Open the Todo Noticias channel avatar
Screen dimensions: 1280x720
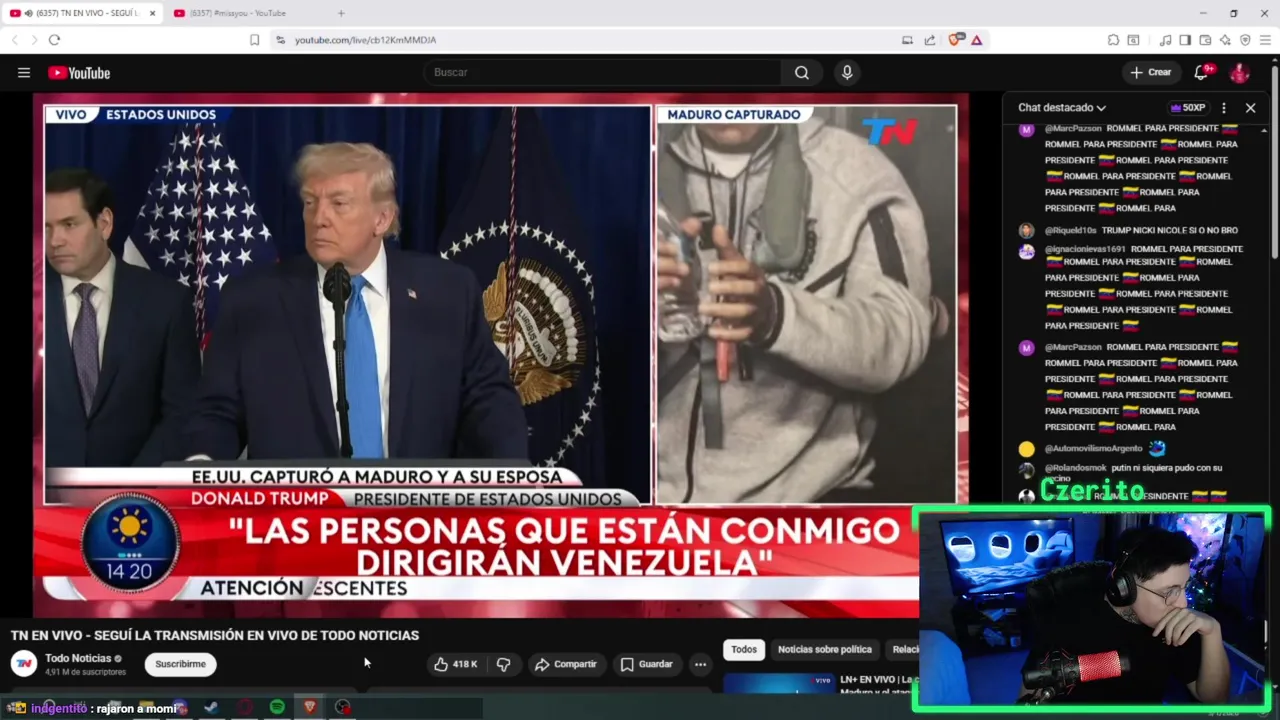[24, 664]
